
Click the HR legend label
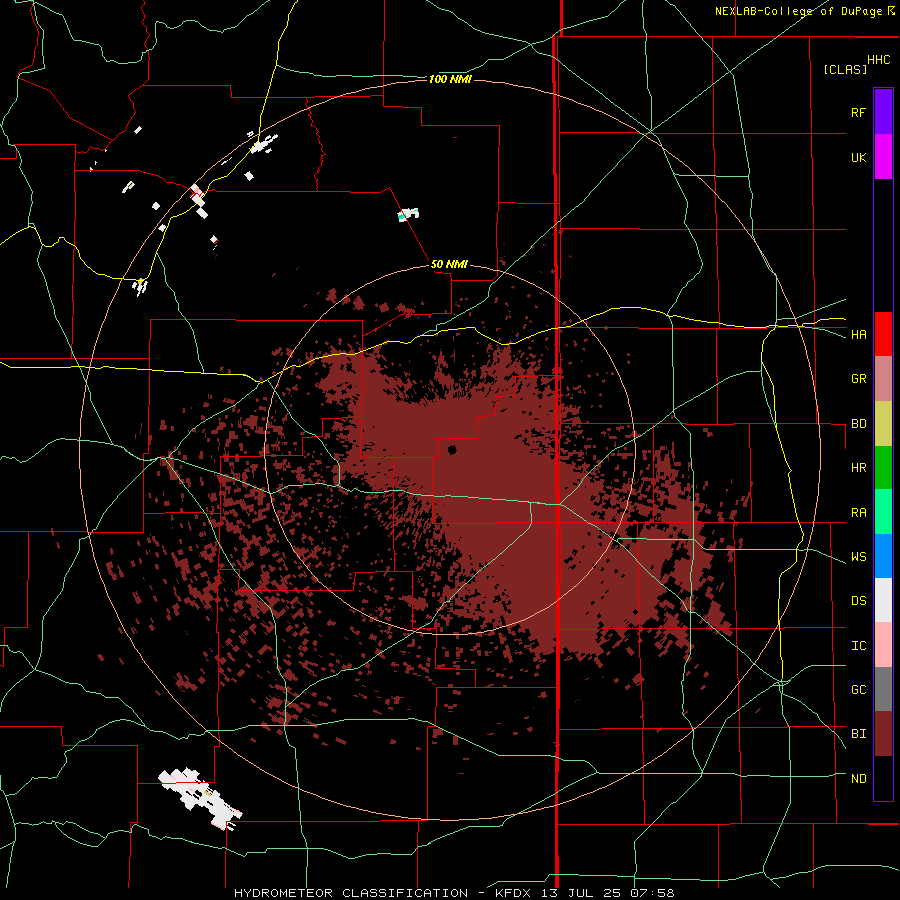click(858, 468)
